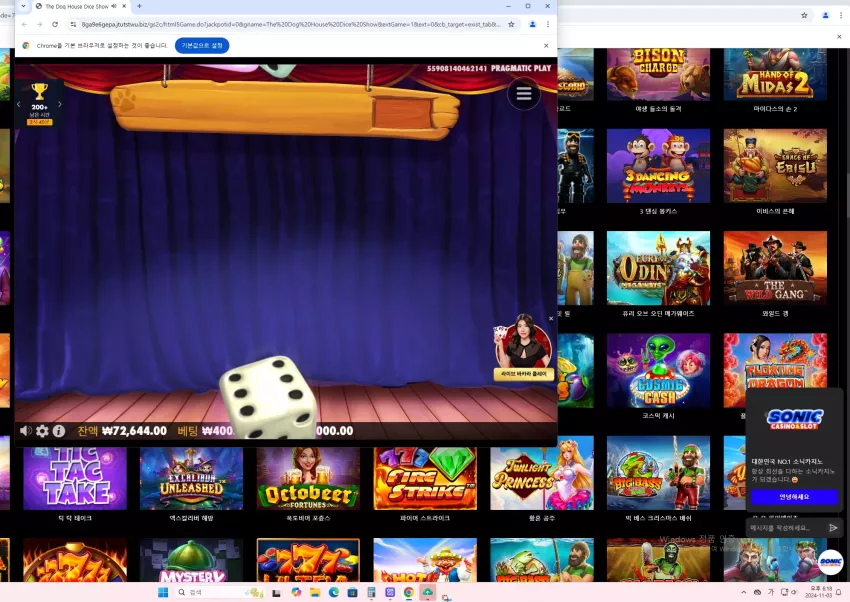The image size is (850, 602).
Task: Go to previous tournament panel arrow
Action: 19,104
